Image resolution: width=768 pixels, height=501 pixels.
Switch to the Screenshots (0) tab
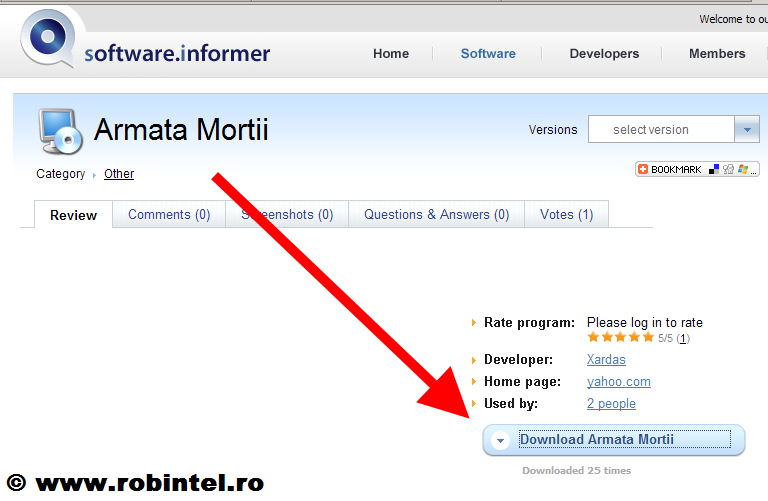click(287, 215)
